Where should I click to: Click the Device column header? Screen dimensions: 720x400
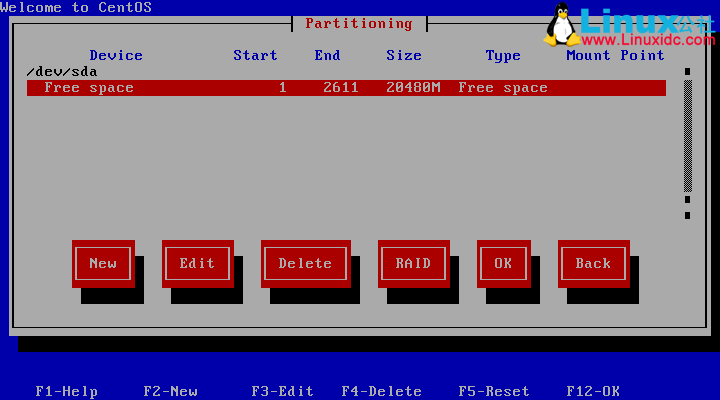(116, 56)
